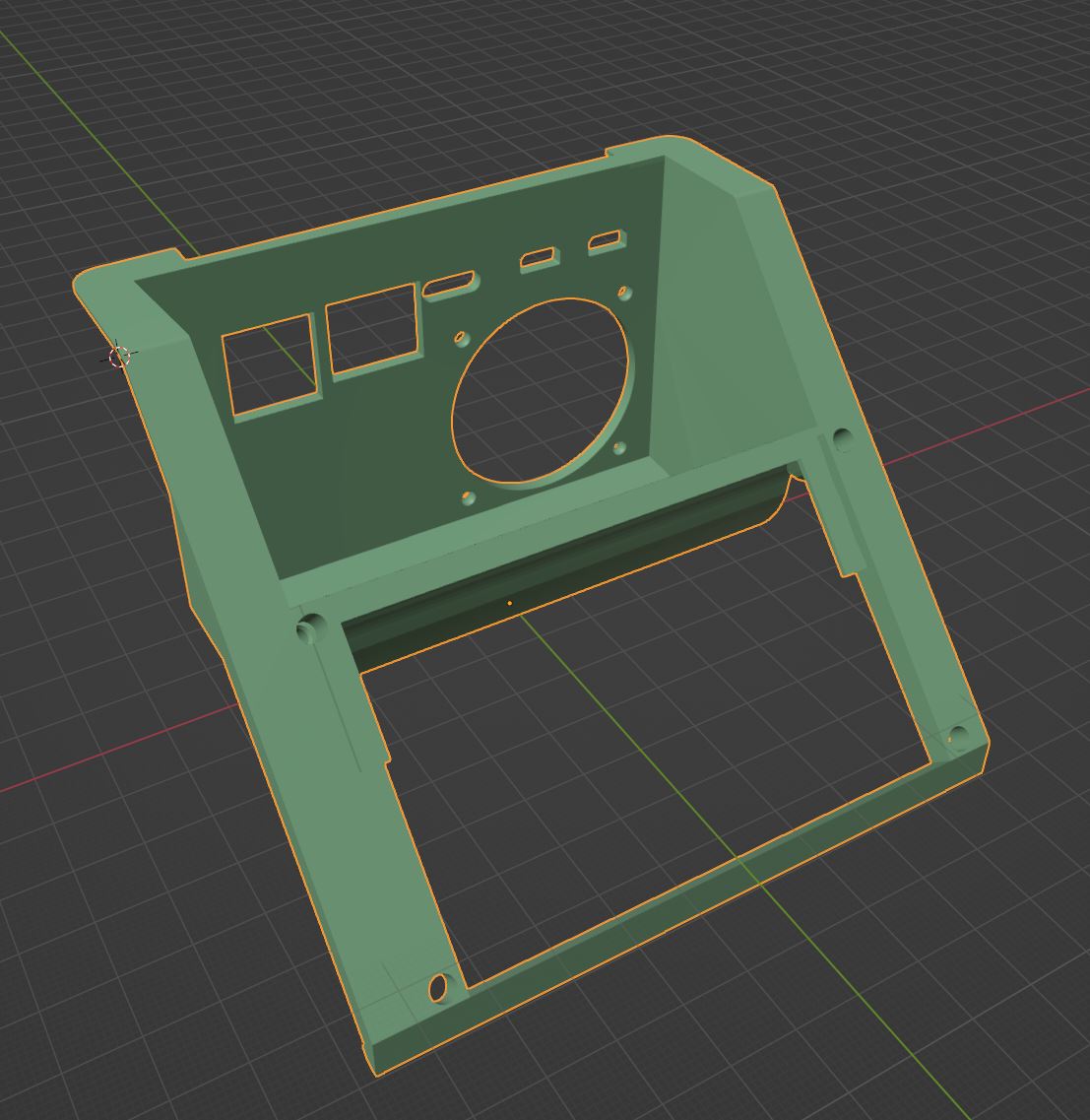Click the second square cutout on back panel
Screen dimensions: 1090x1120
(372, 329)
